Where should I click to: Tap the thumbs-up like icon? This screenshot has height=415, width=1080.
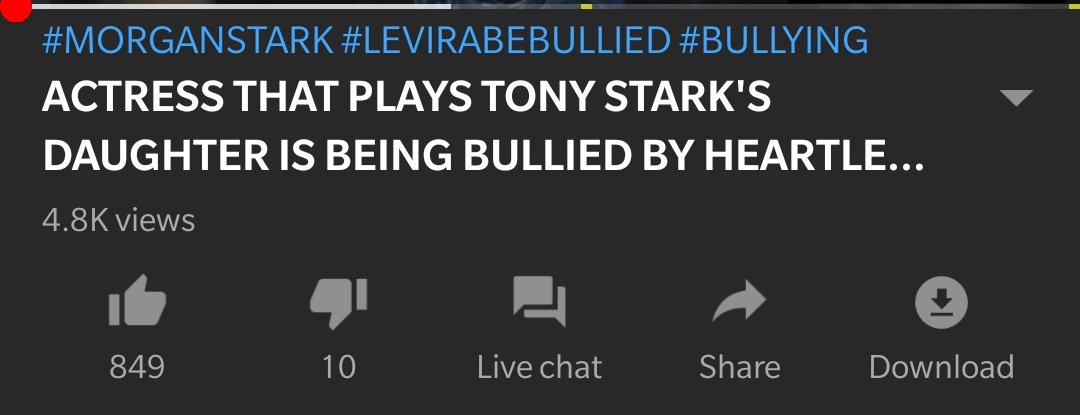coord(137,301)
